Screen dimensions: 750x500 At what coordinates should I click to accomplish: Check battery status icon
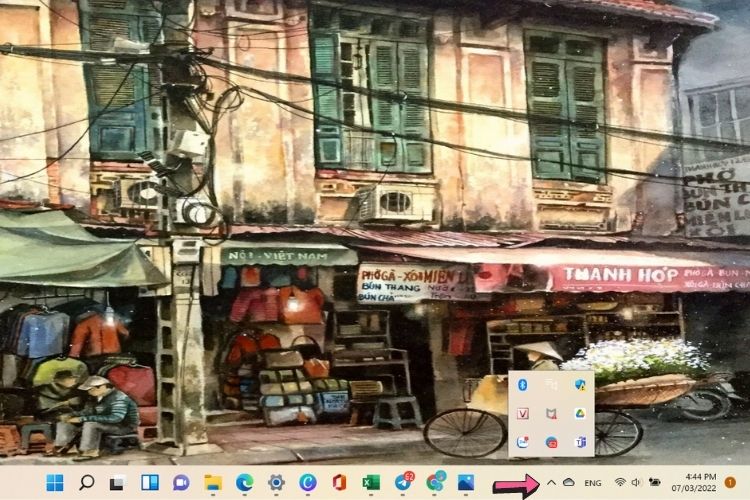tap(654, 482)
